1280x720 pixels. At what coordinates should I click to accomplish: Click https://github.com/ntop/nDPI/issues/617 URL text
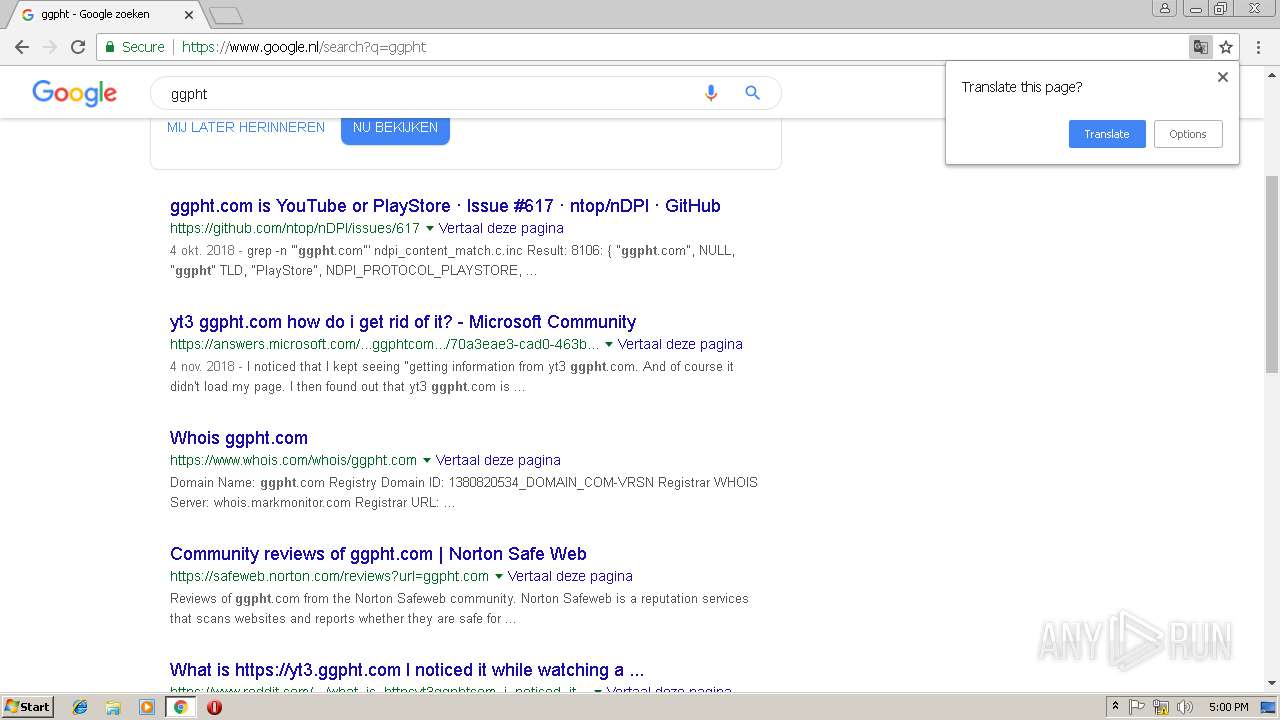click(x=295, y=228)
